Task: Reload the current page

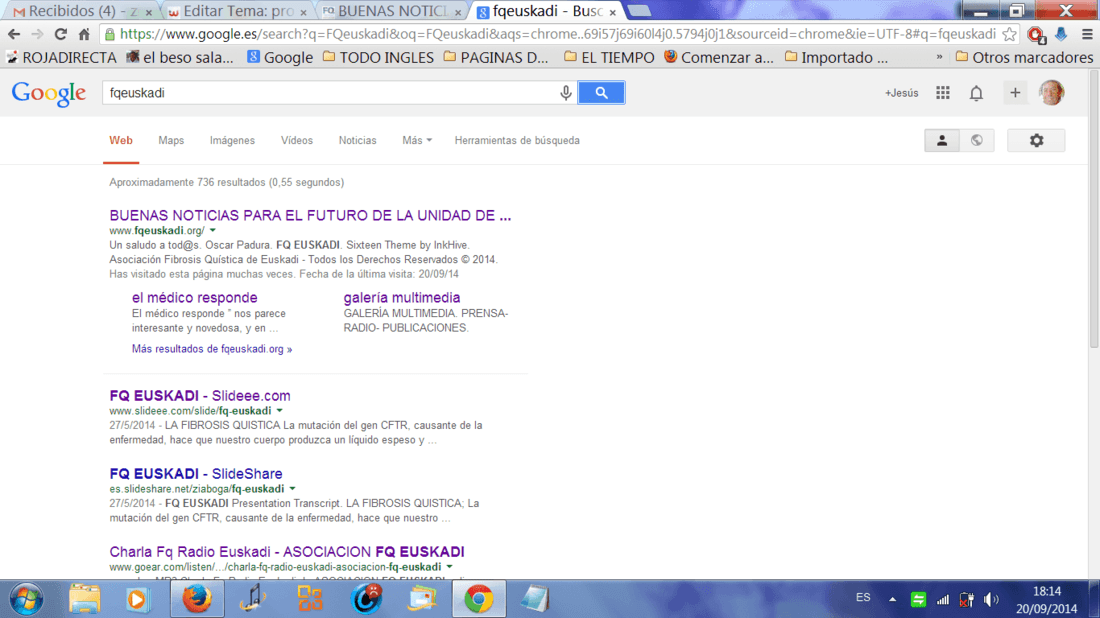Action: pos(61,34)
